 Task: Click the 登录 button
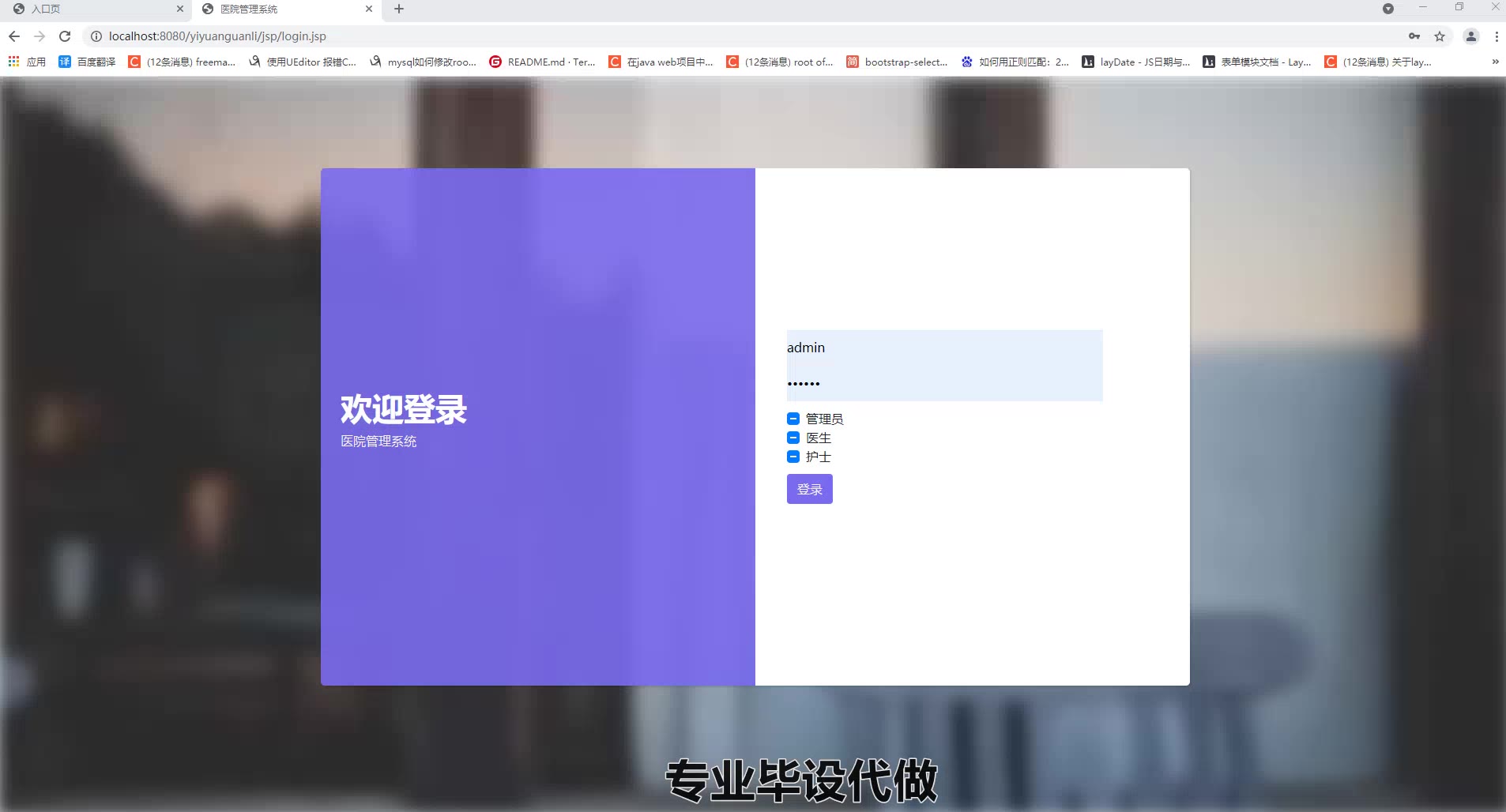(x=810, y=489)
